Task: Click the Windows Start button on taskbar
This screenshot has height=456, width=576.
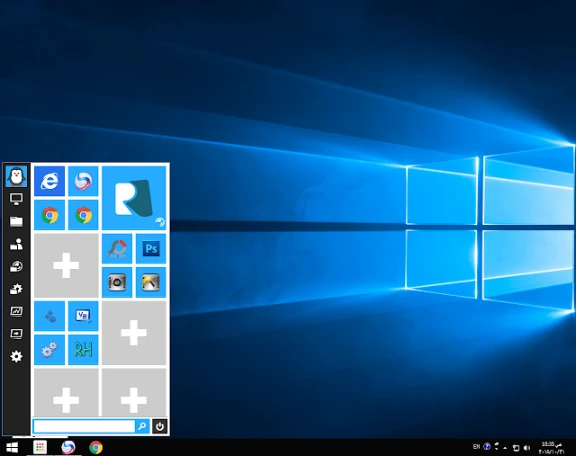Action: point(12,448)
